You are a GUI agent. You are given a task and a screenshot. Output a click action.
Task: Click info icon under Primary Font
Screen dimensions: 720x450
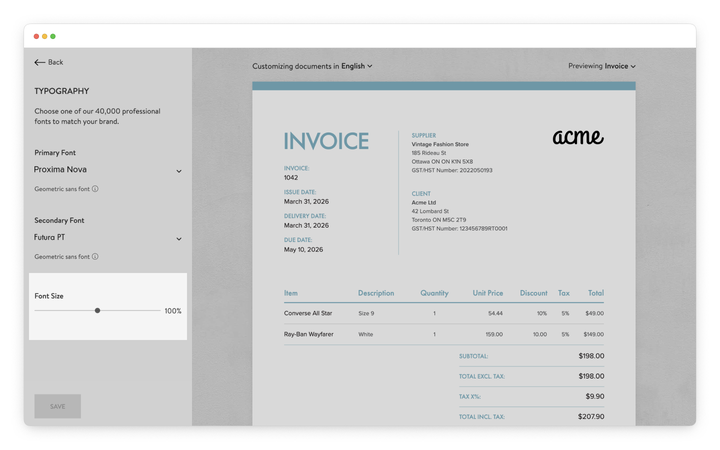pos(95,188)
